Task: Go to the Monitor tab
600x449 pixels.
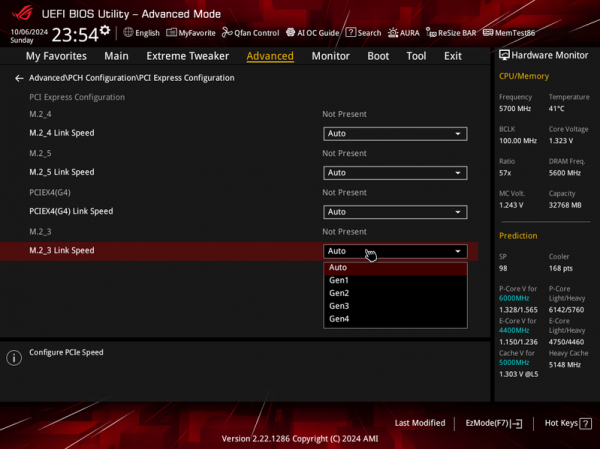Action: point(330,56)
